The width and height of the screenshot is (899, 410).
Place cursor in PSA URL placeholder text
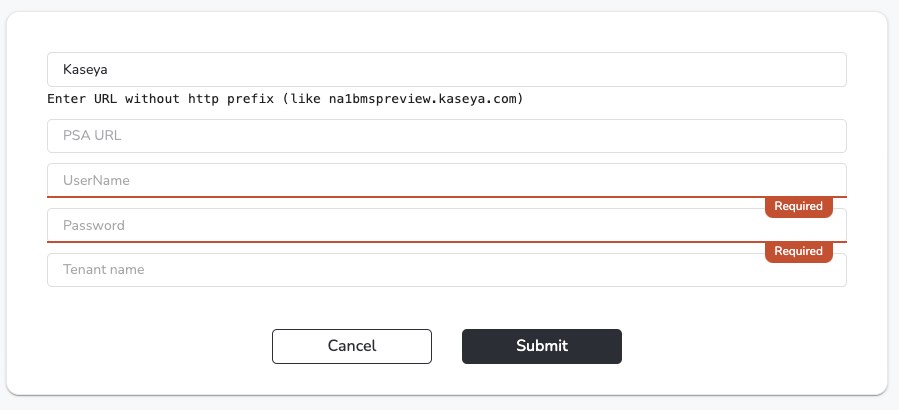[x=92, y=136]
